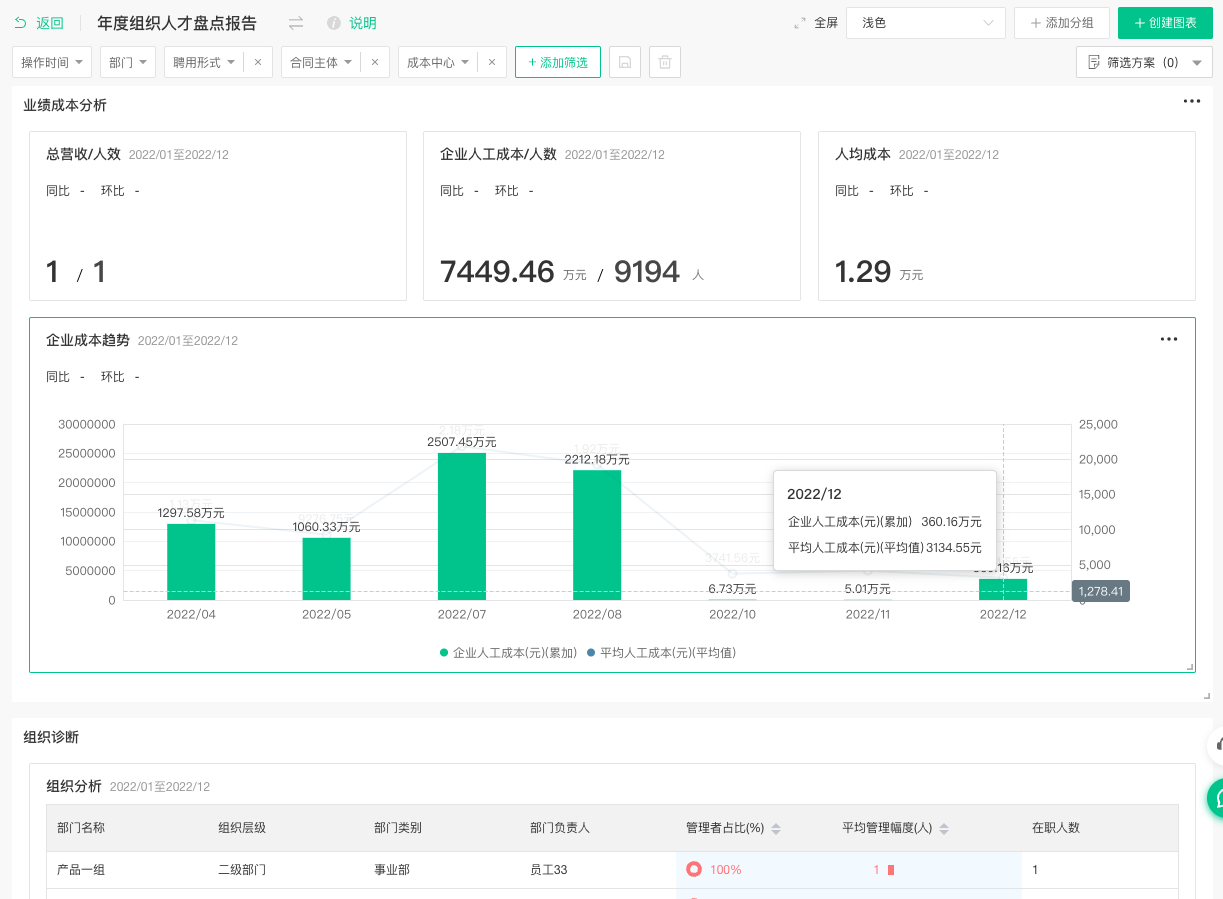Image resolution: width=1223 pixels, height=899 pixels.
Task: Remove the 合同主体 filter with its X
Action: (375, 62)
